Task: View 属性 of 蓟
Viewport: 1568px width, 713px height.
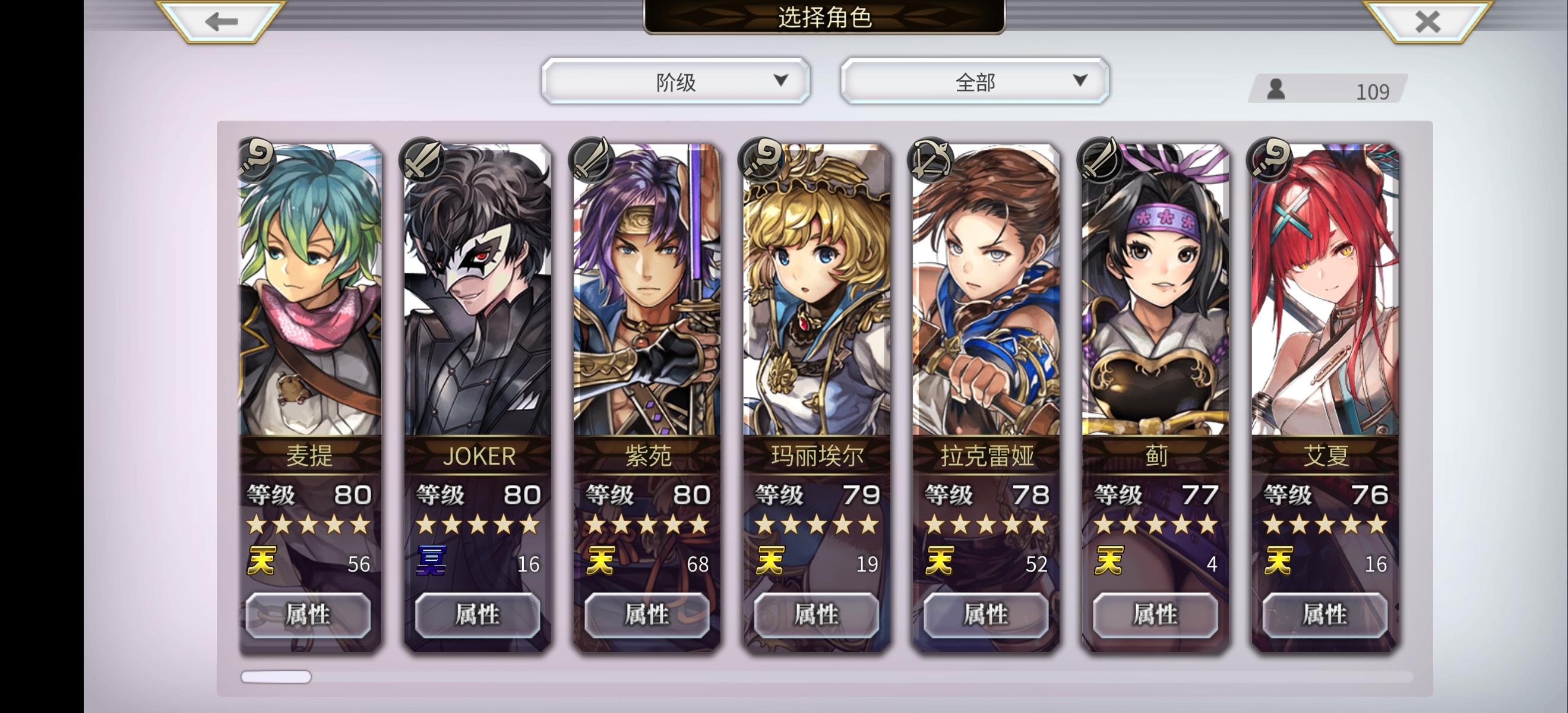Action: point(1155,615)
